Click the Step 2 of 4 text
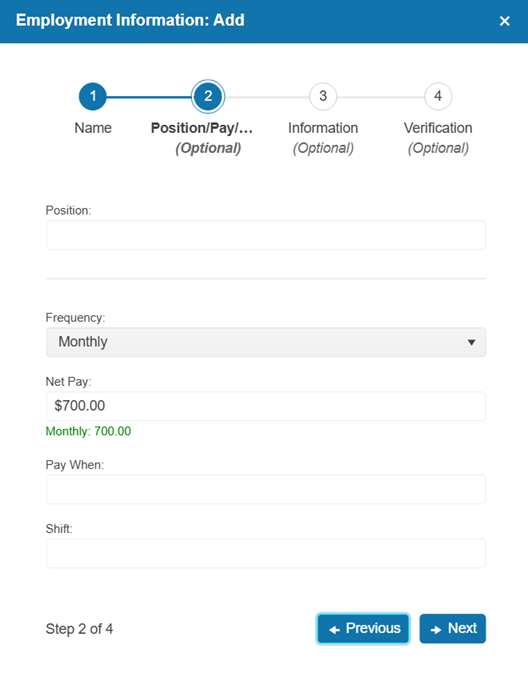The image size is (528, 689). click(79, 629)
